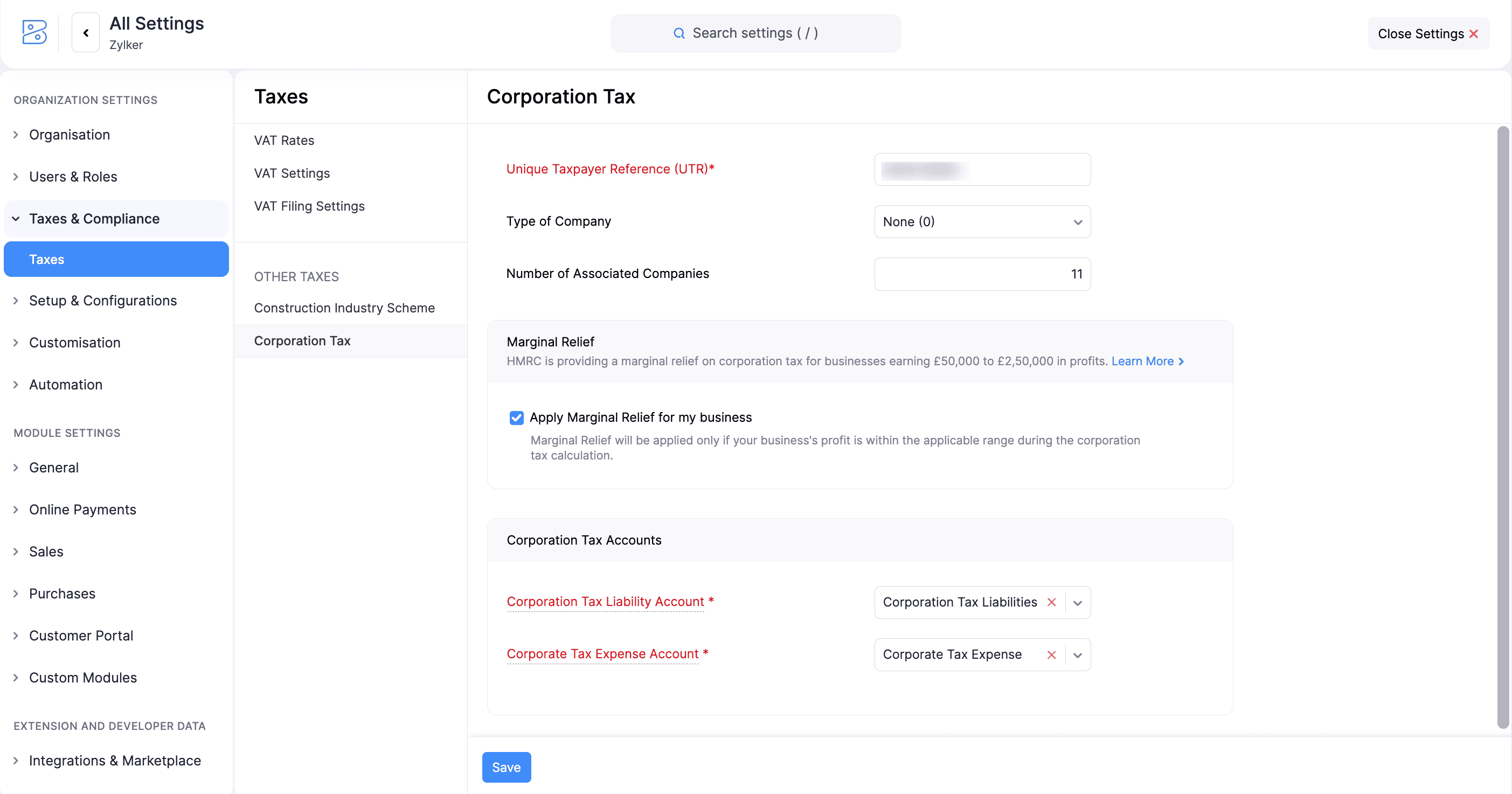Collapse the Taxes & Compliance section
Viewport: 1512px width, 794px height.
point(94,218)
